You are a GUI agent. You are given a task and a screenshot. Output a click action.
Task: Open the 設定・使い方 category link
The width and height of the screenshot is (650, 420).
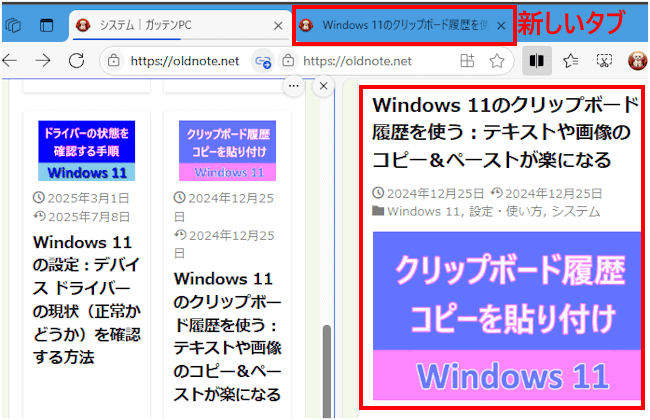pos(505,211)
